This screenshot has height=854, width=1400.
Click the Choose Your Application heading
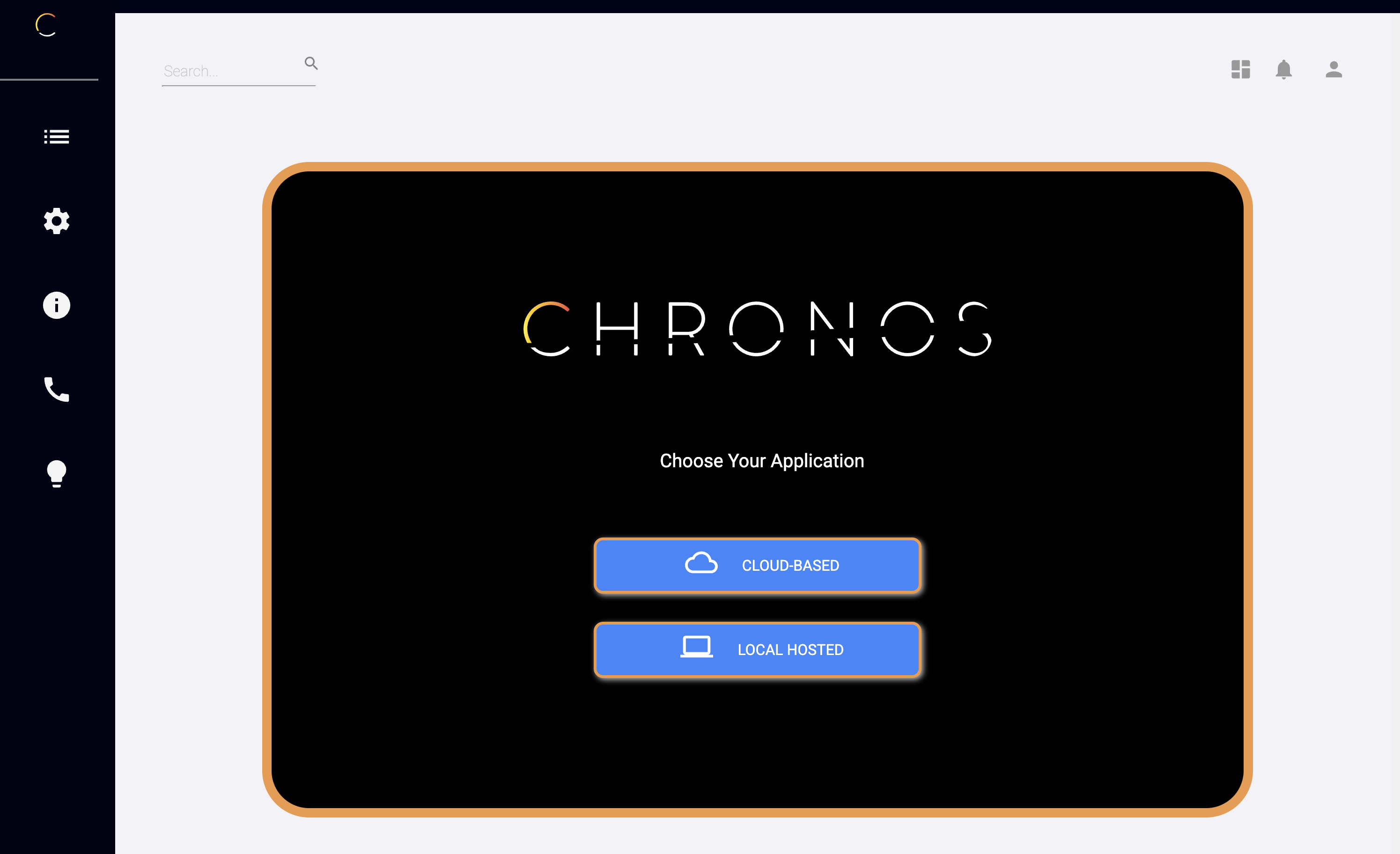click(x=761, y=461)
